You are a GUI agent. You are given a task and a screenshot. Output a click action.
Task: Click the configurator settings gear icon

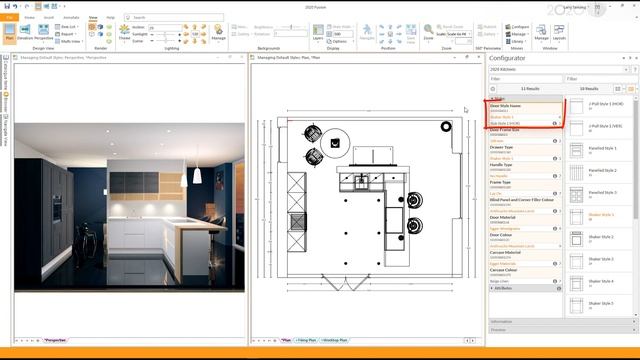point(493,89)
